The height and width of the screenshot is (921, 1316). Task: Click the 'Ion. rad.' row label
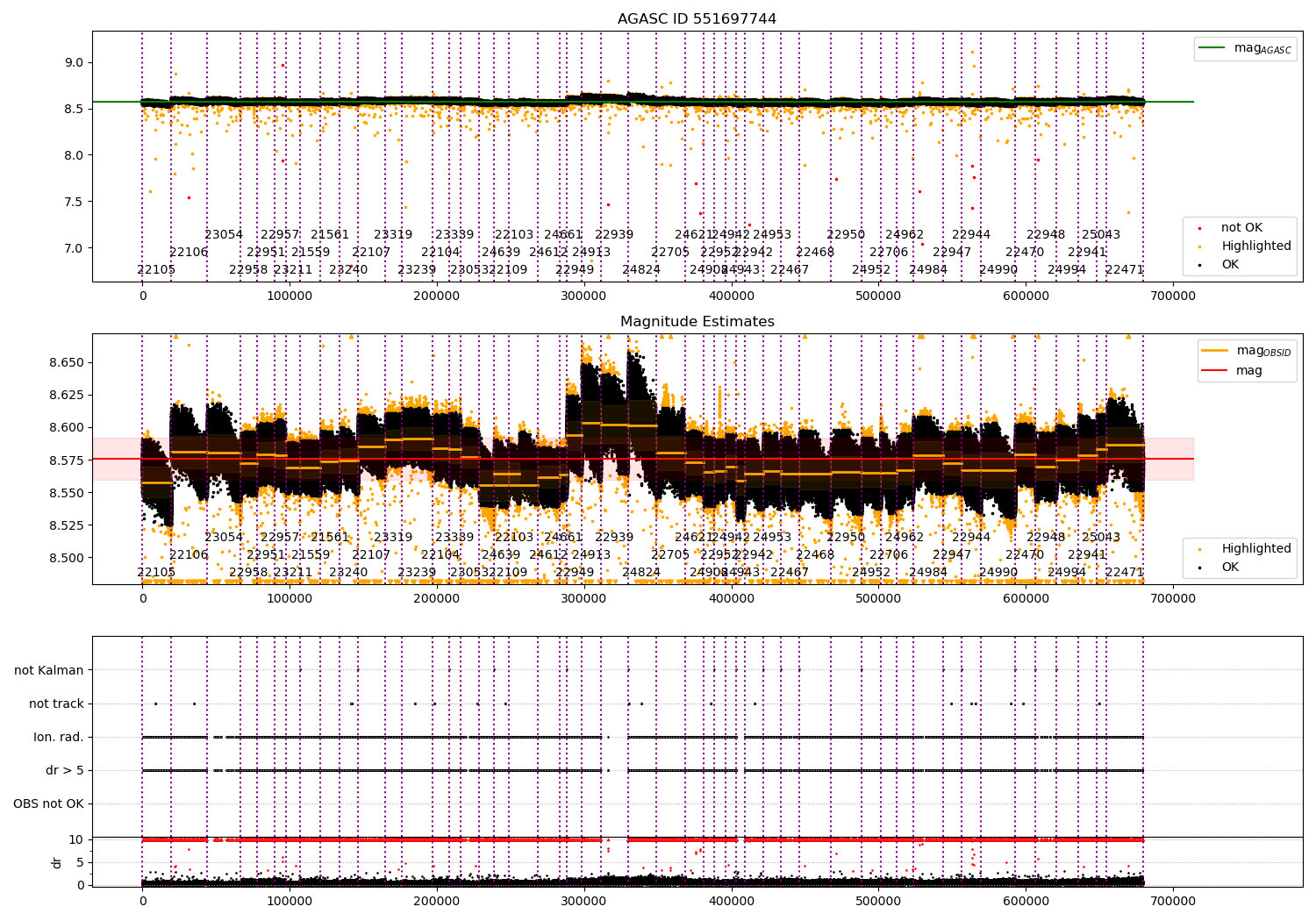coord(59,738)
